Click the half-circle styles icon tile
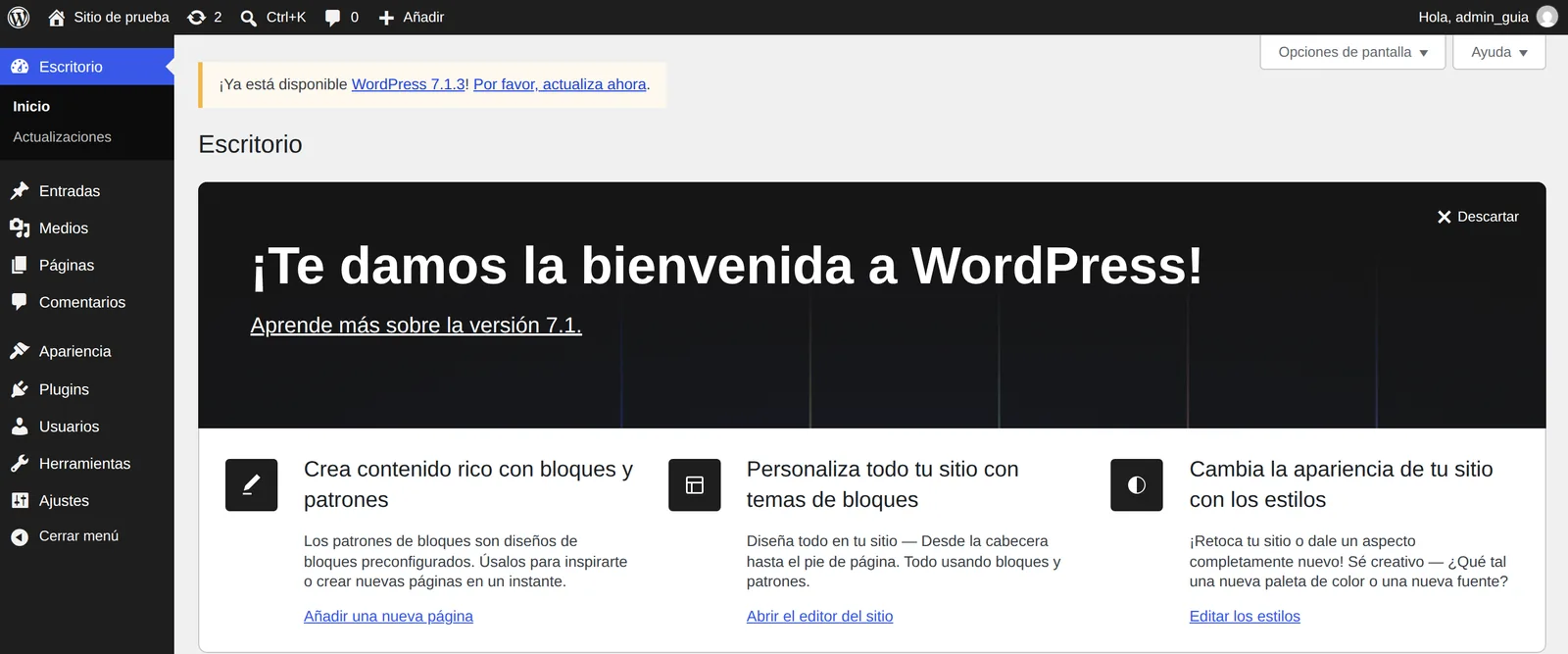This screenshot has width=1568, height=654. pyautogui.click(x=1137, y=484)
